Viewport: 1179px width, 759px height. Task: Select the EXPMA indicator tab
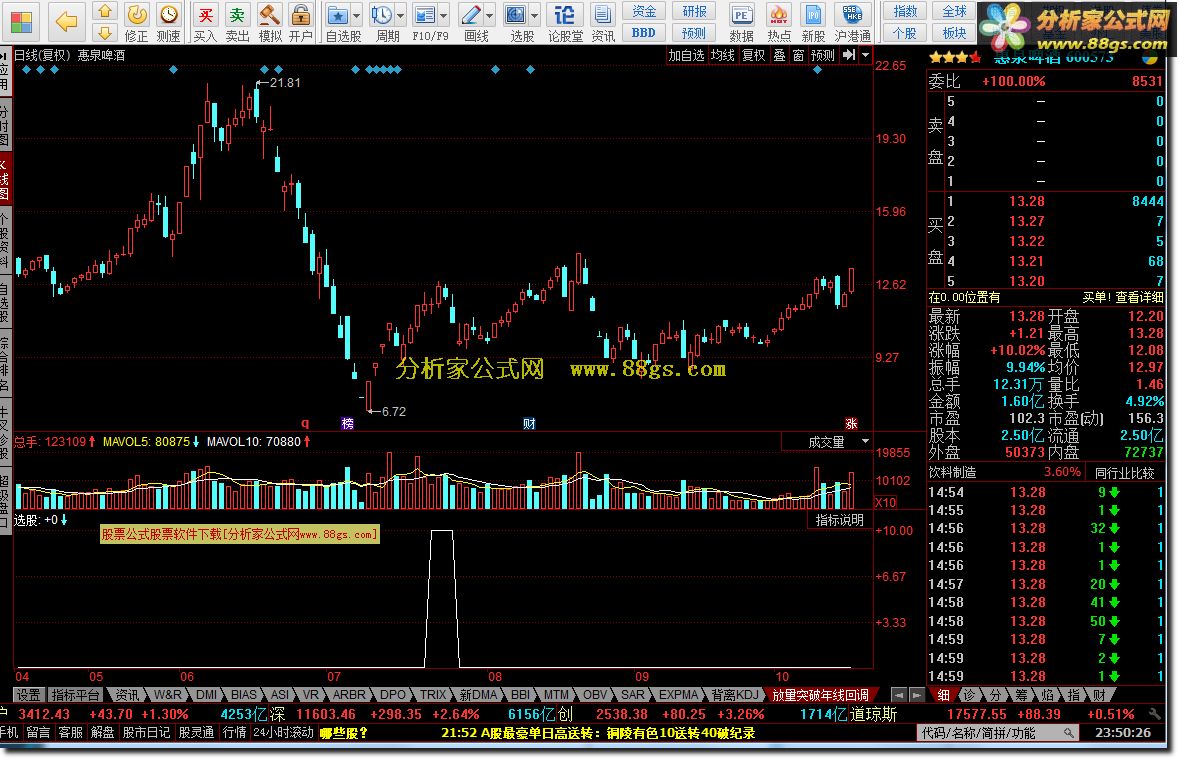tap(678, 695)
